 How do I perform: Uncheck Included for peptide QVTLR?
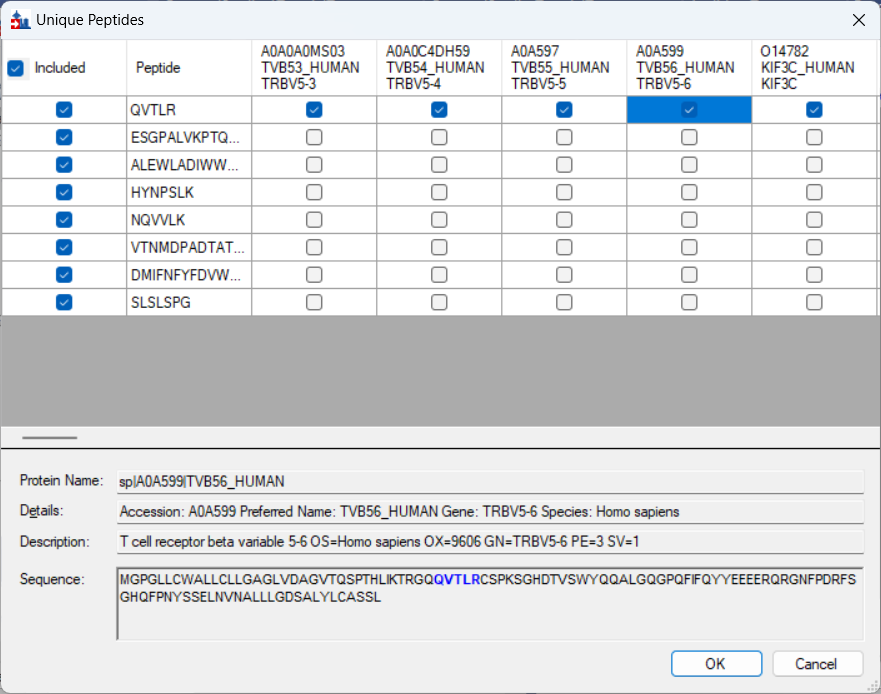[x=64, y=110]
